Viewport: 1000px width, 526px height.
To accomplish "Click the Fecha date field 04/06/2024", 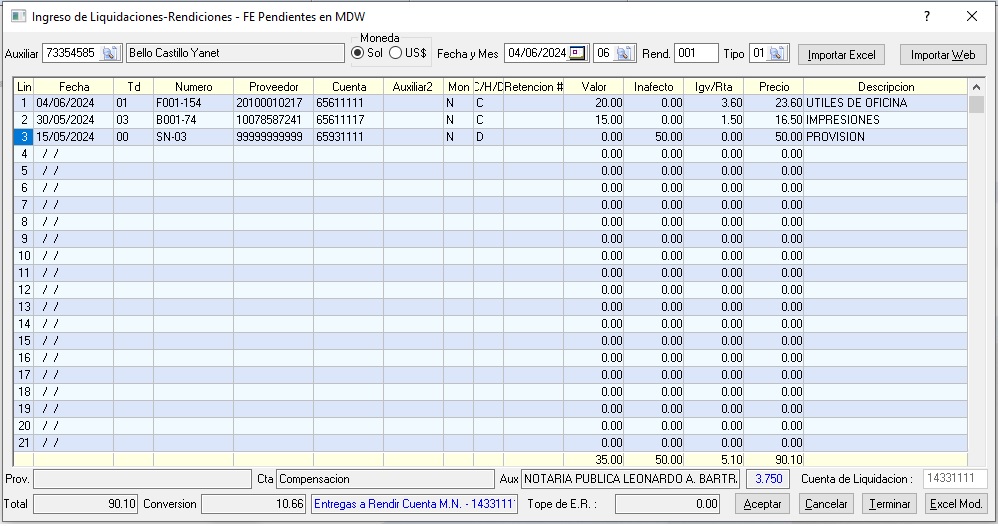I will pyautogui.click(x=537, y=54).
